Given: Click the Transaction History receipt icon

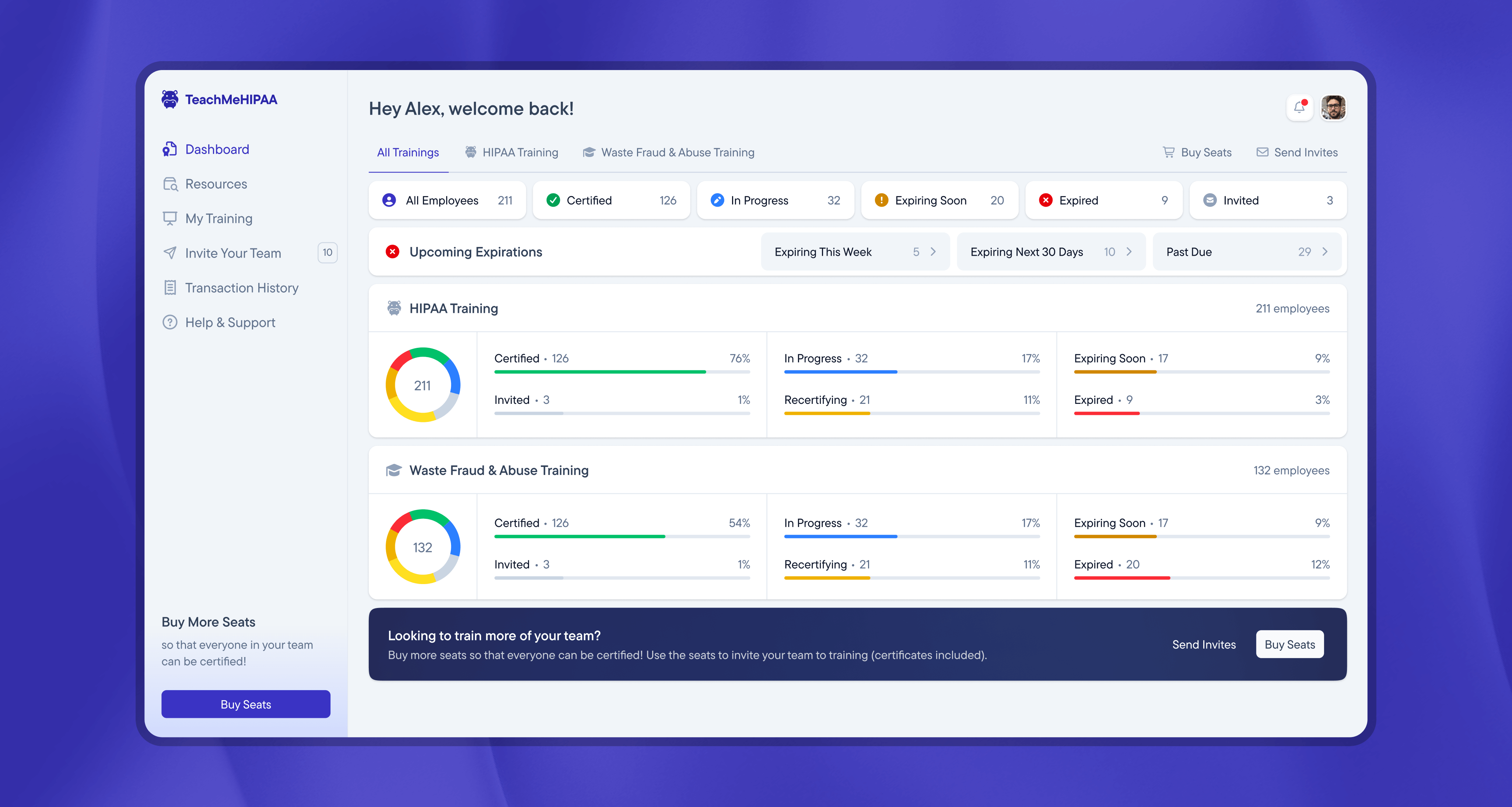Looking at the screenshot, I should 169,287.
